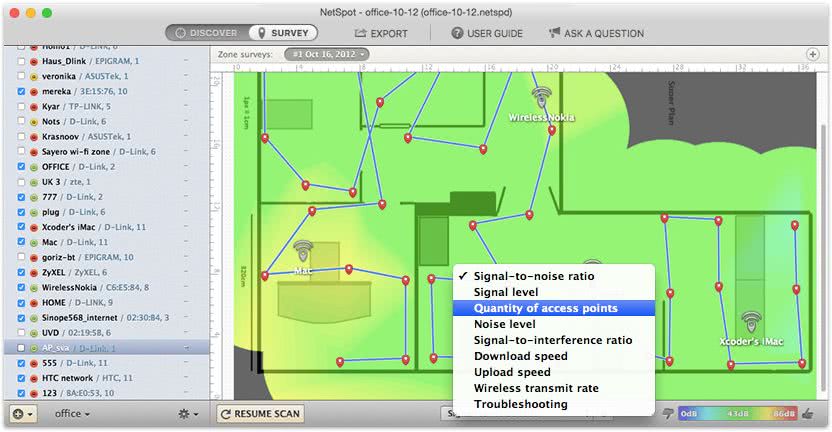This screenshot has height=432, width=832.
Task: Switch to Survey mode
Action: [283, 33]
